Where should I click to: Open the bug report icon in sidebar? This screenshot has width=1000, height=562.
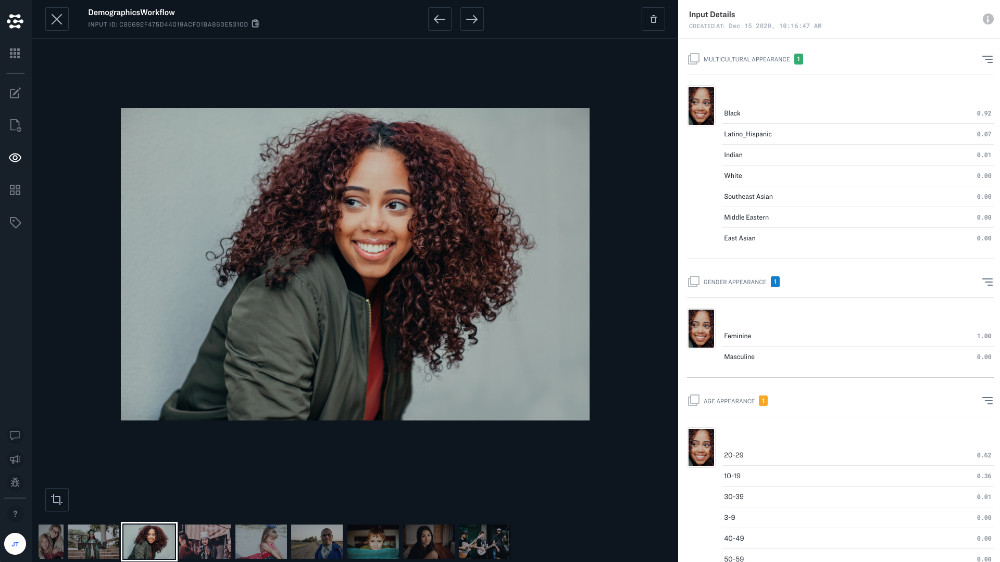click(15, 483)
